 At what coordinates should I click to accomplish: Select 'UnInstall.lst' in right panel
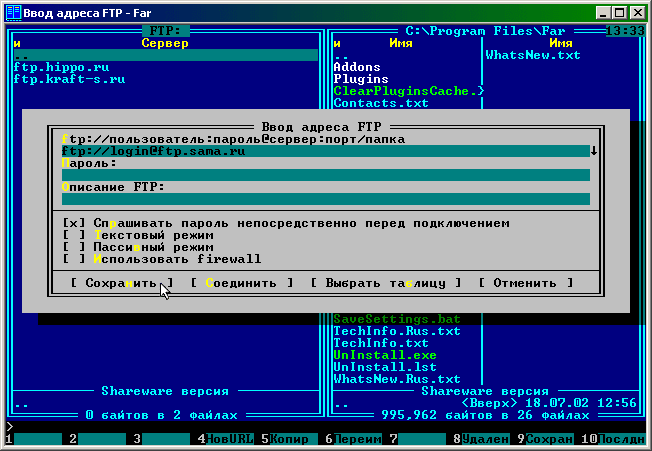point(385,367)
